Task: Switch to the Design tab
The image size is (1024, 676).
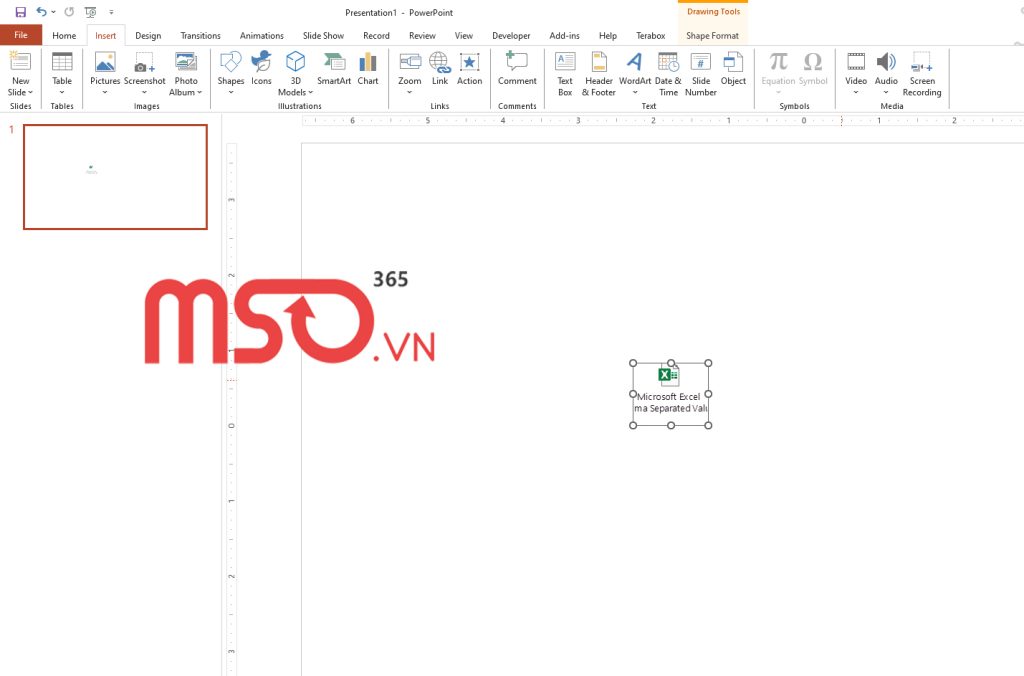Action: click(x=148, y=35)
